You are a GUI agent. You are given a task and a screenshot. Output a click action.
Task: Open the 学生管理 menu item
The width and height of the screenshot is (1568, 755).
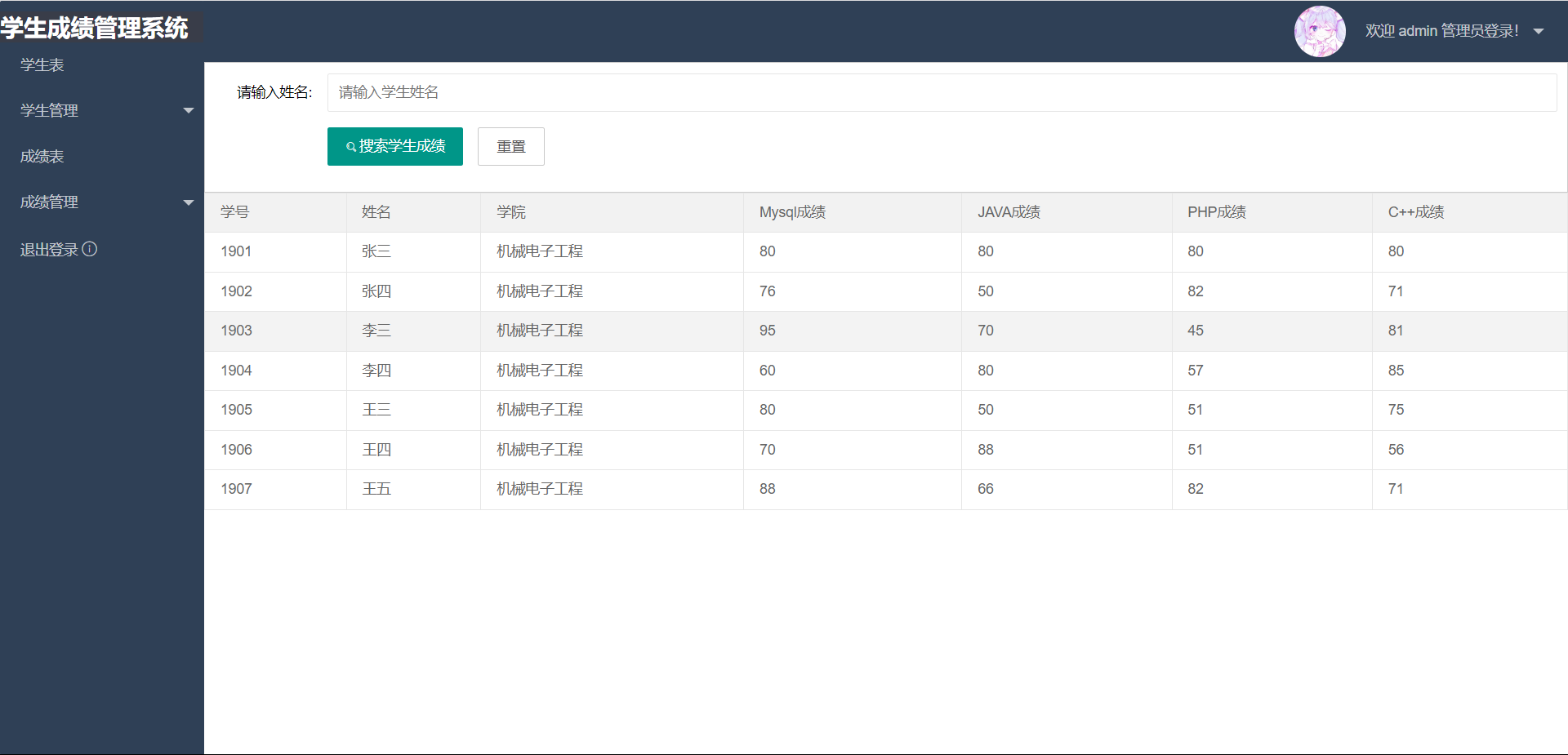click(x=49, y=110)
